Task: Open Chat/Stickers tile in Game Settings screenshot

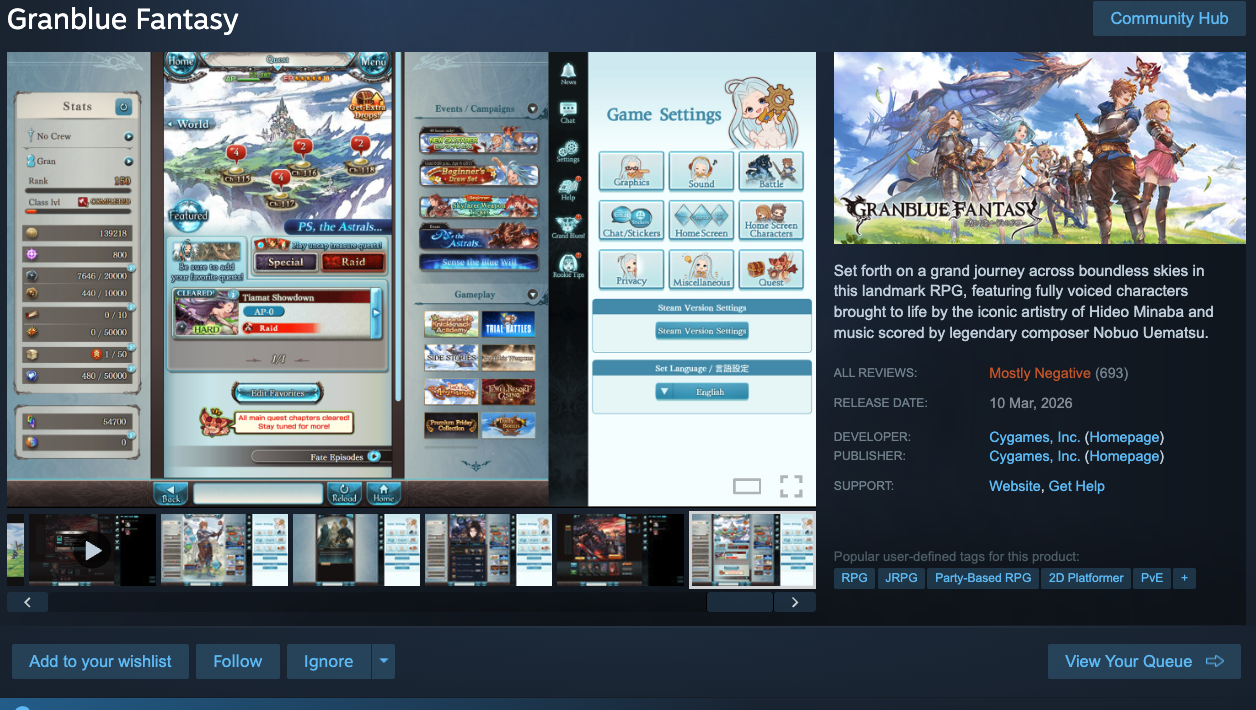Action: point(632,219)
